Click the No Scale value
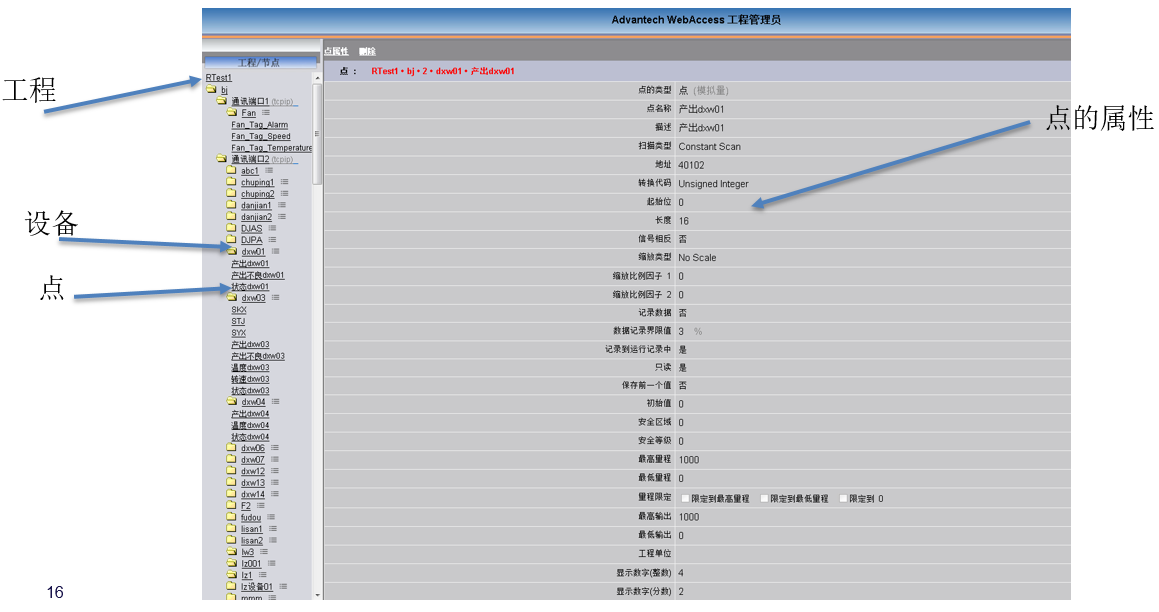The image size is (1159, 612). pyautogui.click(x=697, y=257)
